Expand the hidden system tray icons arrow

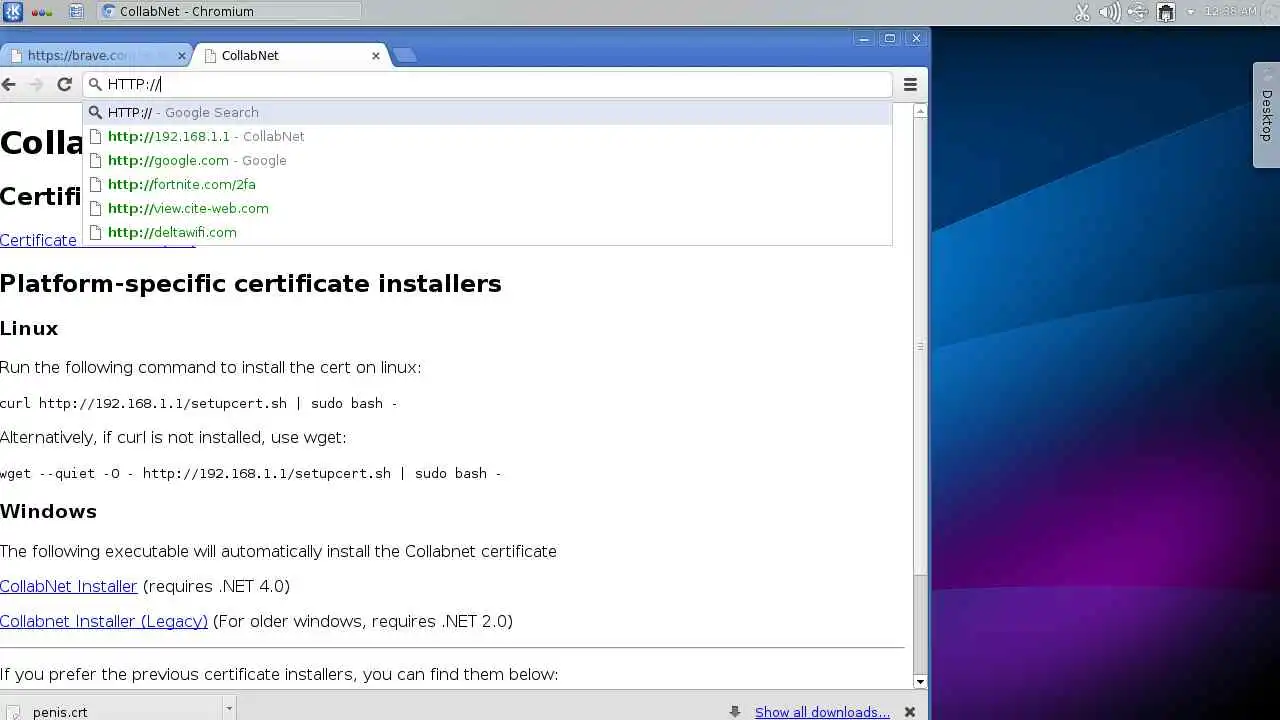(x=1190, y=12)
